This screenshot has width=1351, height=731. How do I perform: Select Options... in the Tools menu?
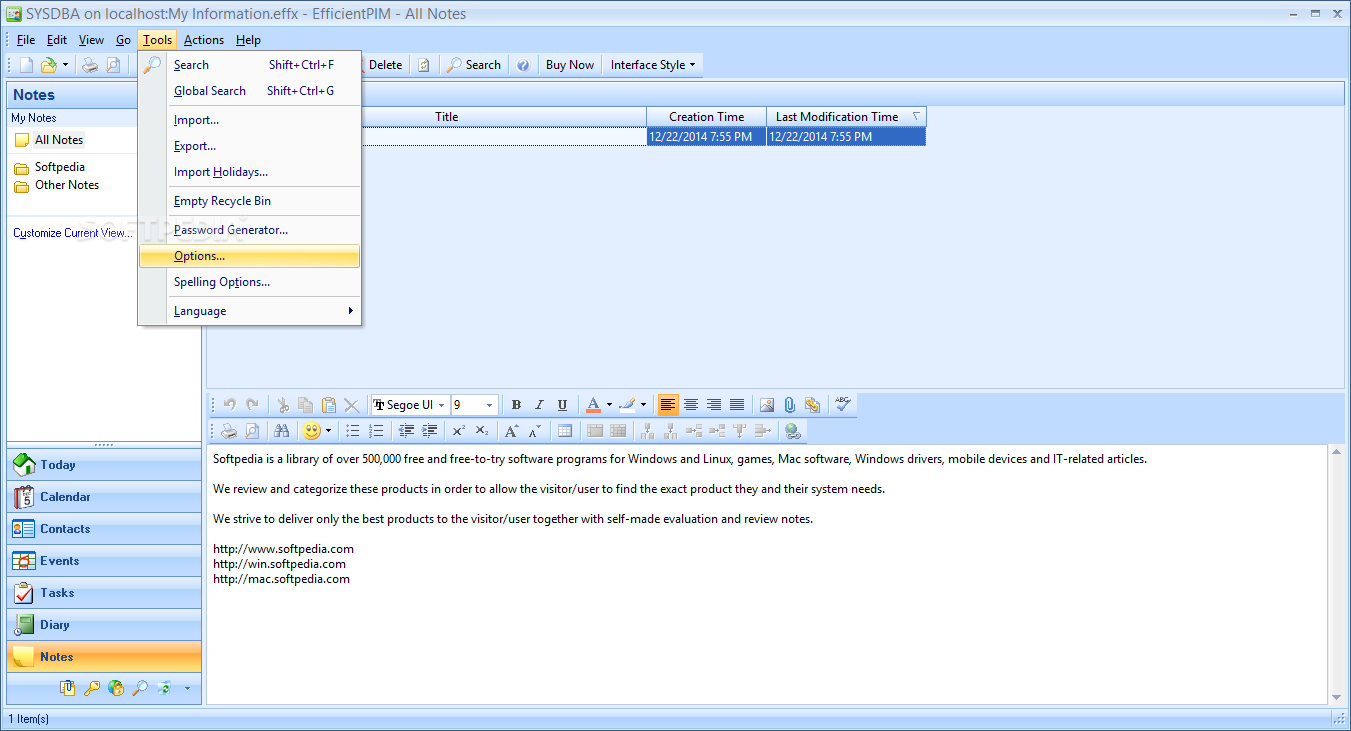pos(249,256)
